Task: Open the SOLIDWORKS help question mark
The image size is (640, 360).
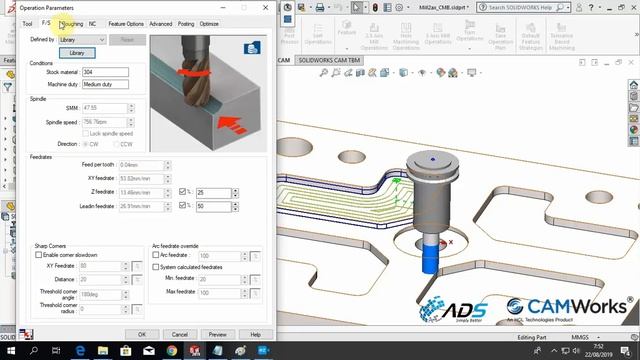Action: coord(591,7)
